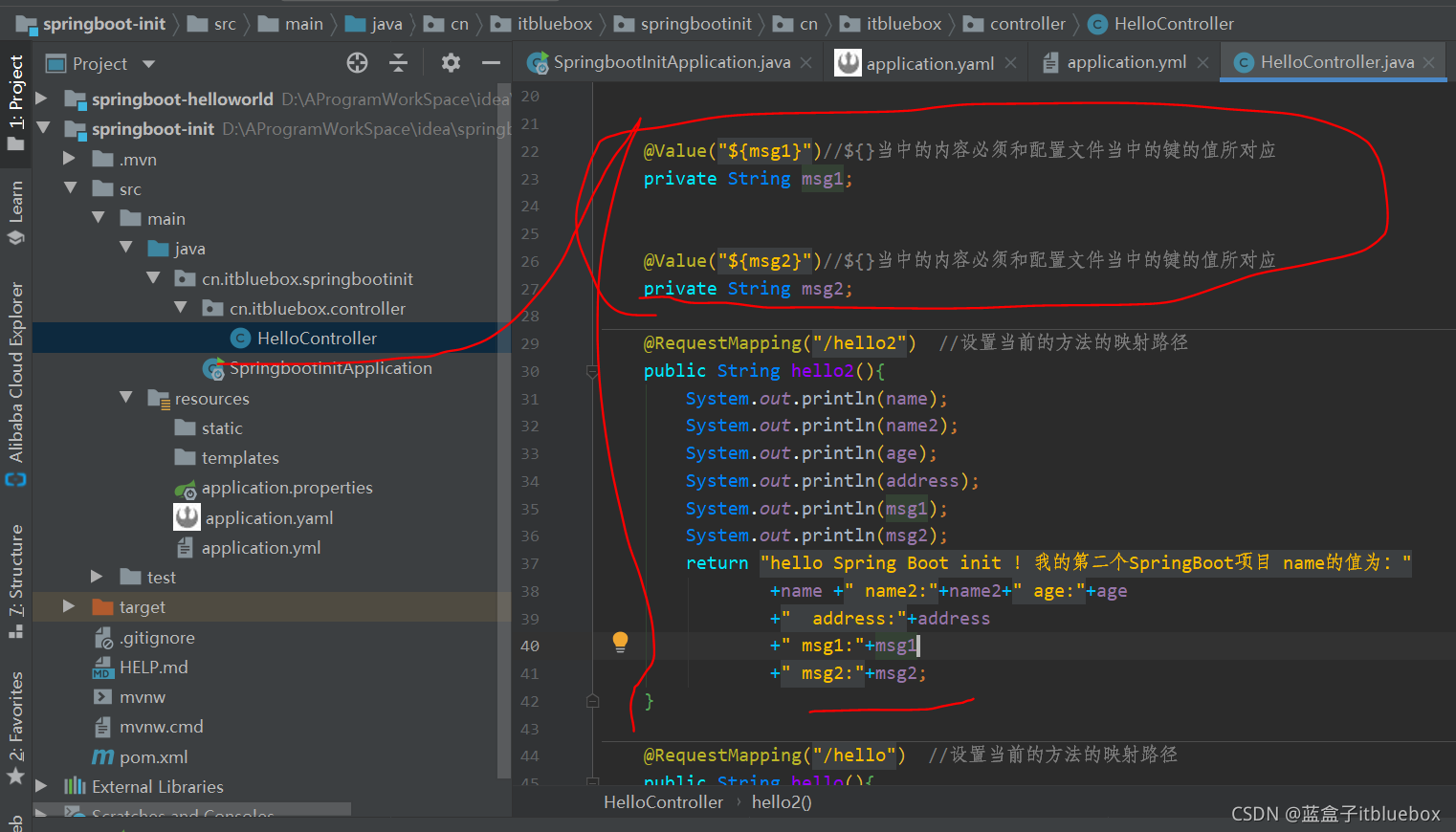1456x832 pixels.
Task: Place cursor on private String msg1 line
Action: [x=747, y=179]
